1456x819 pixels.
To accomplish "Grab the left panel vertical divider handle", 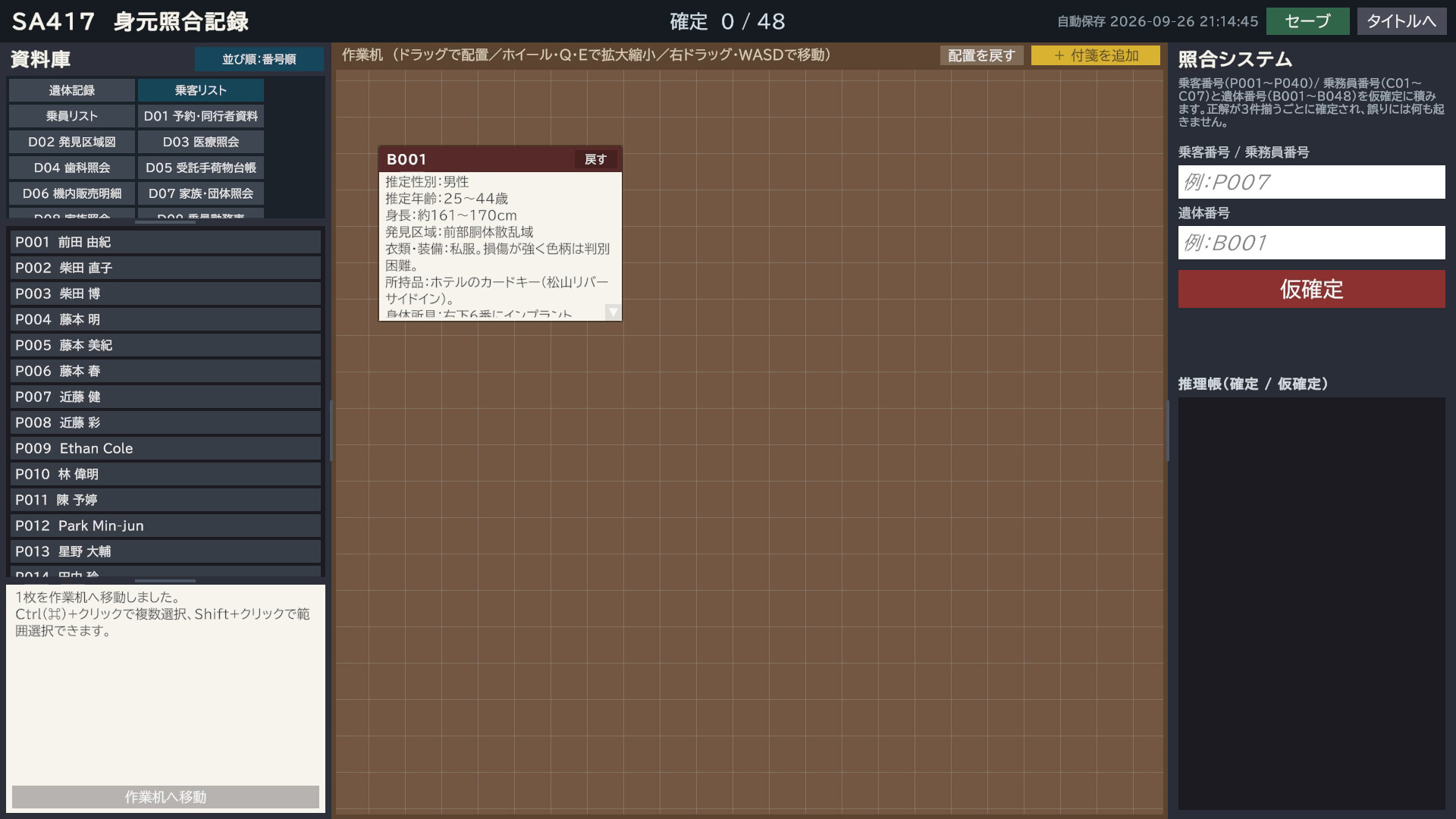I will (x=331, y=431).
